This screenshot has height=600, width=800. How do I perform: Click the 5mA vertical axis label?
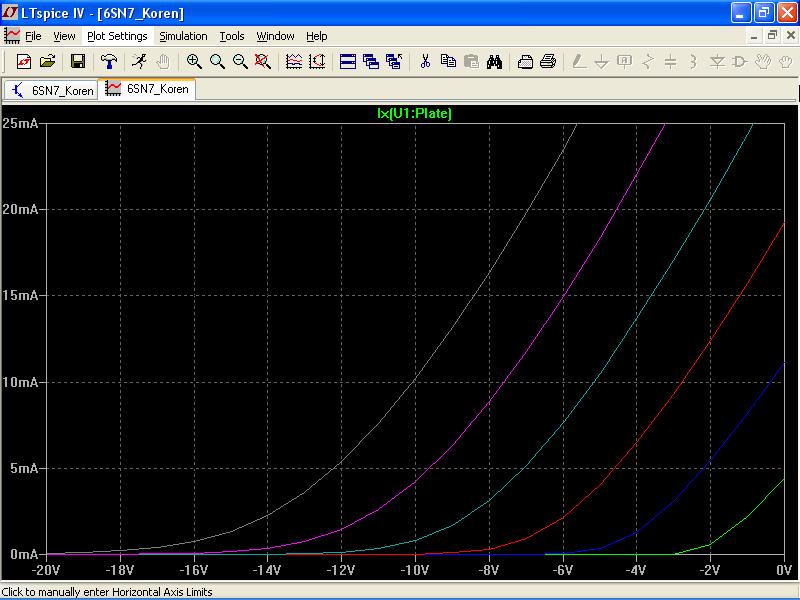click(24, 468)
